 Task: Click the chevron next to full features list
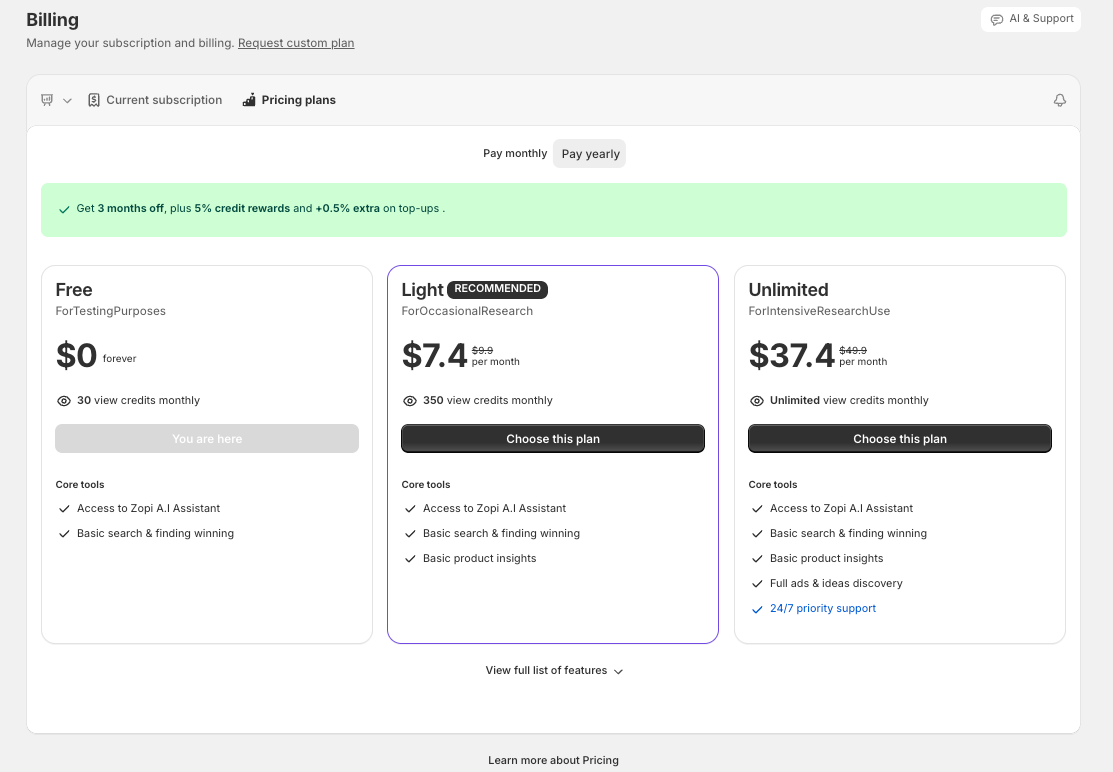pyautogui.click(x=618, y=671)
